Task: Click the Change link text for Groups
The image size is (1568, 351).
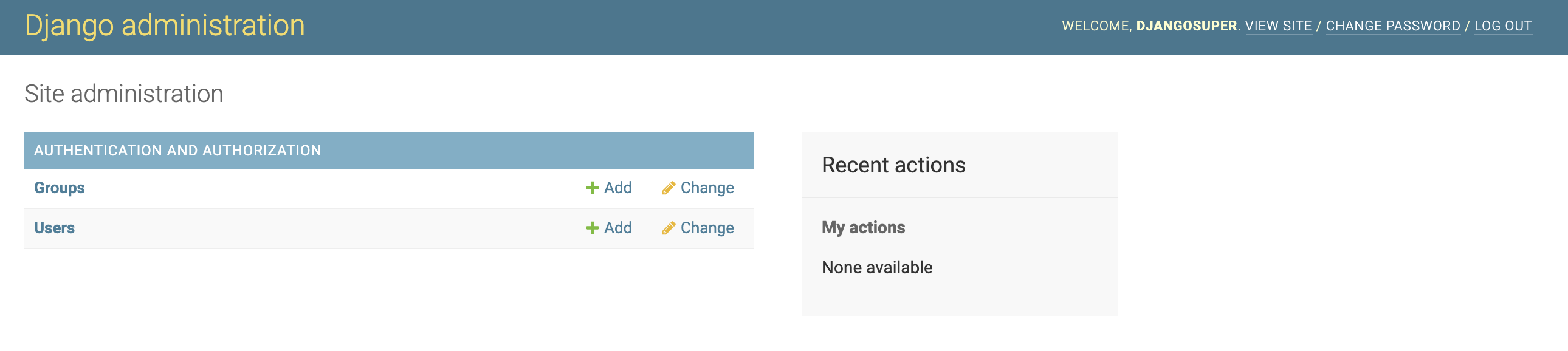Action: coord(707,188)
